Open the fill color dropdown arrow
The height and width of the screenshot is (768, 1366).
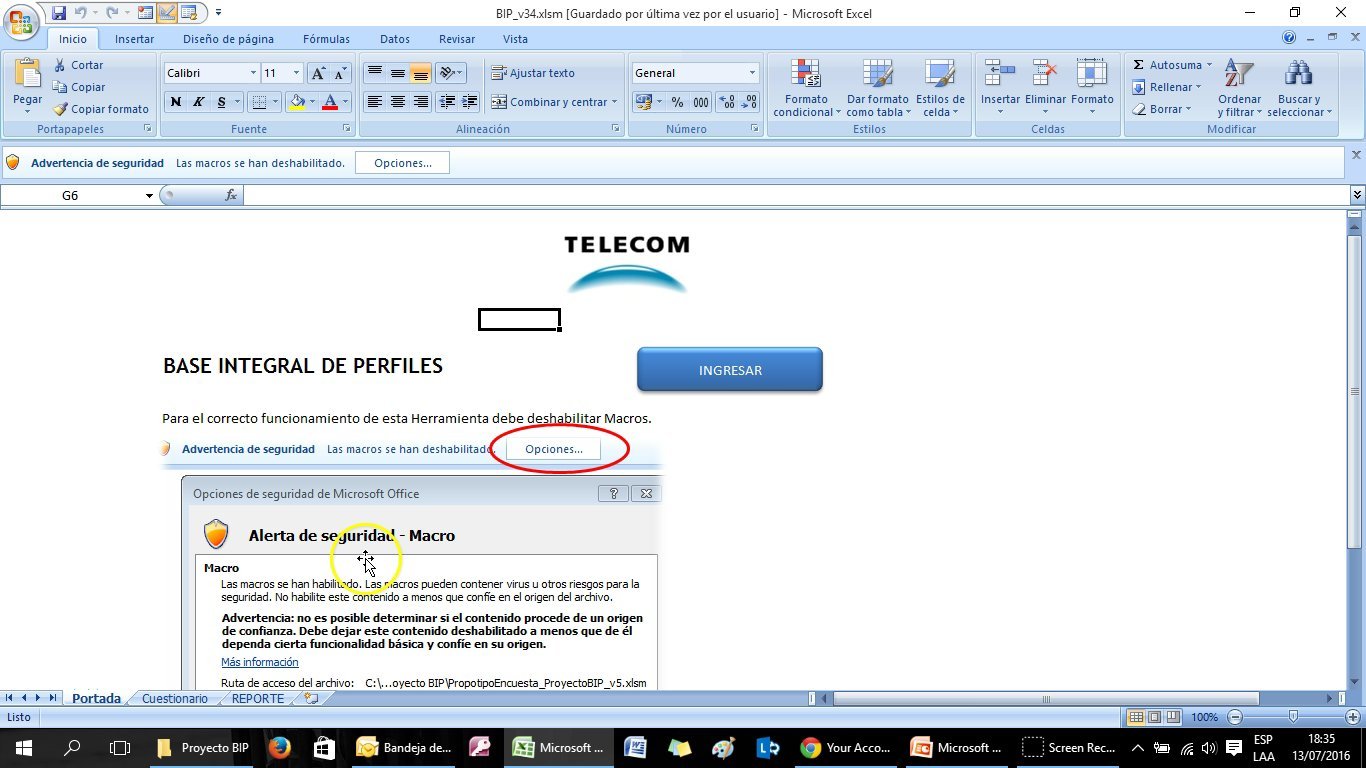click(310, 102)
